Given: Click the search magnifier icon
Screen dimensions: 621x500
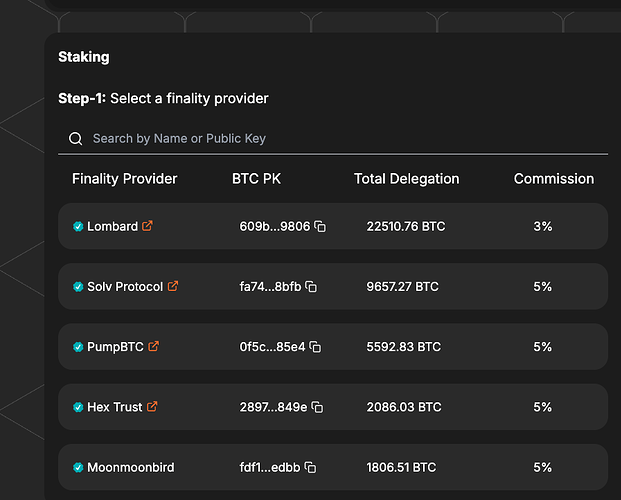Looking at the screenshot, I should pyautogui.click(x=75, y=139).
